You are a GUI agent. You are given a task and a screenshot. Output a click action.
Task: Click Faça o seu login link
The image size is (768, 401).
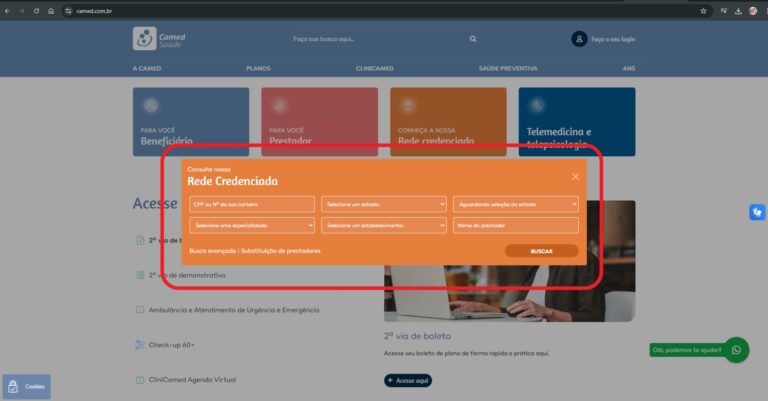pyautogui.click(x=613, y=39)
